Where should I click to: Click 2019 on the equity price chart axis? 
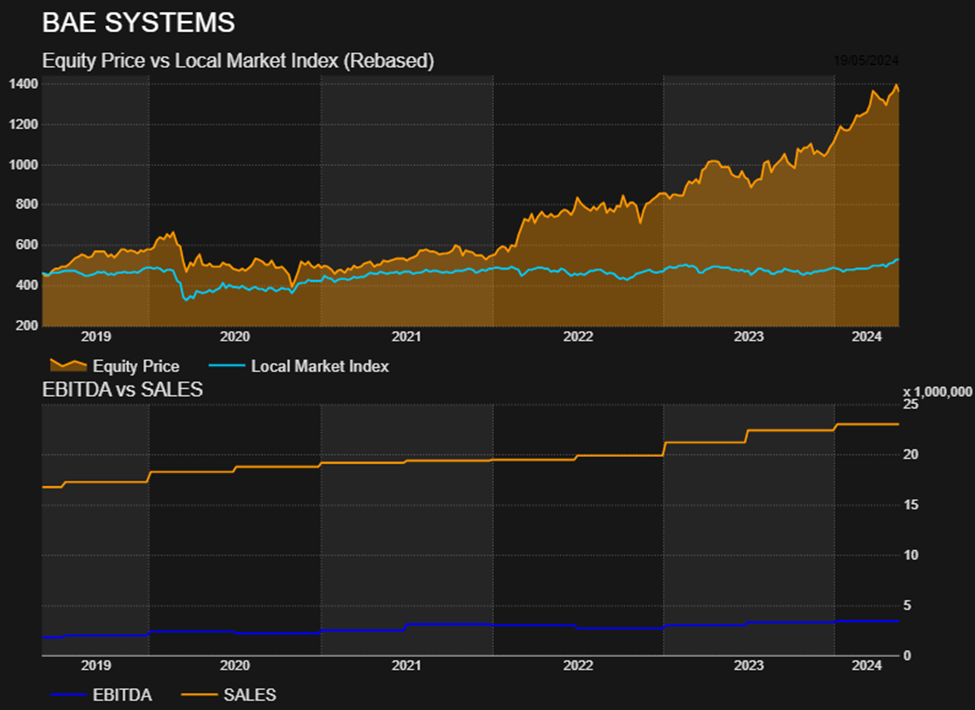[96, 337]
